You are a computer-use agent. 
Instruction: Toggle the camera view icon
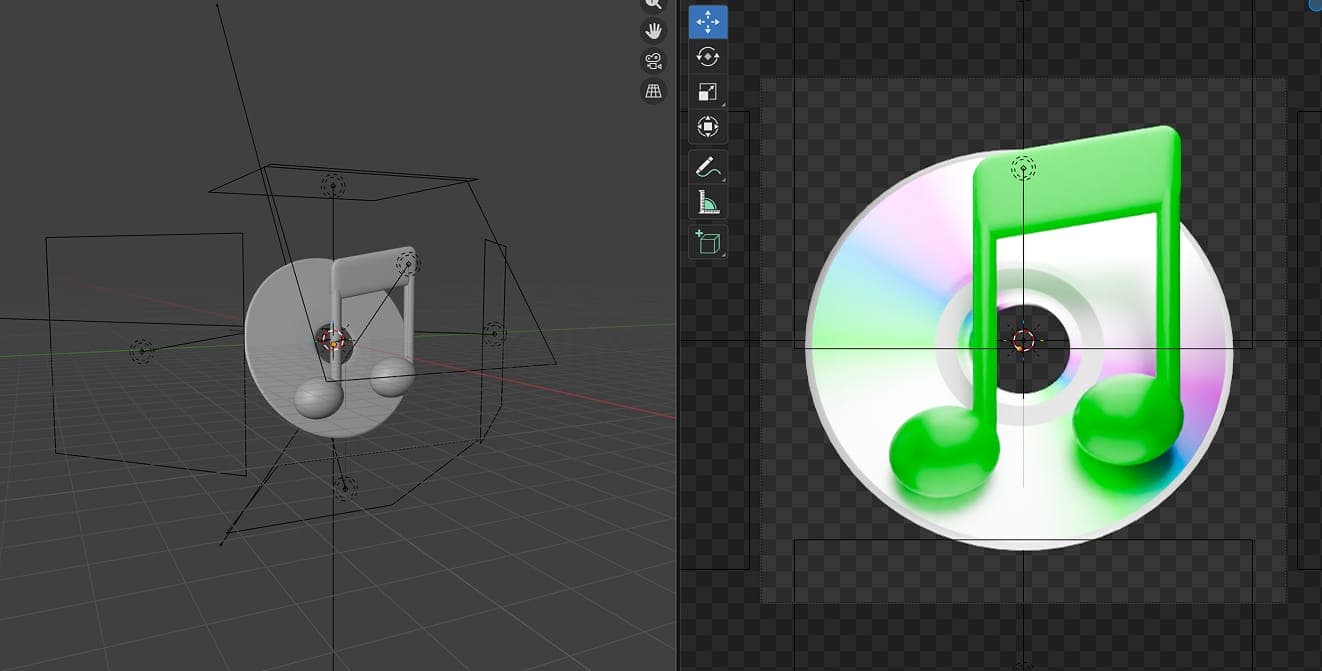click(653, 61)
